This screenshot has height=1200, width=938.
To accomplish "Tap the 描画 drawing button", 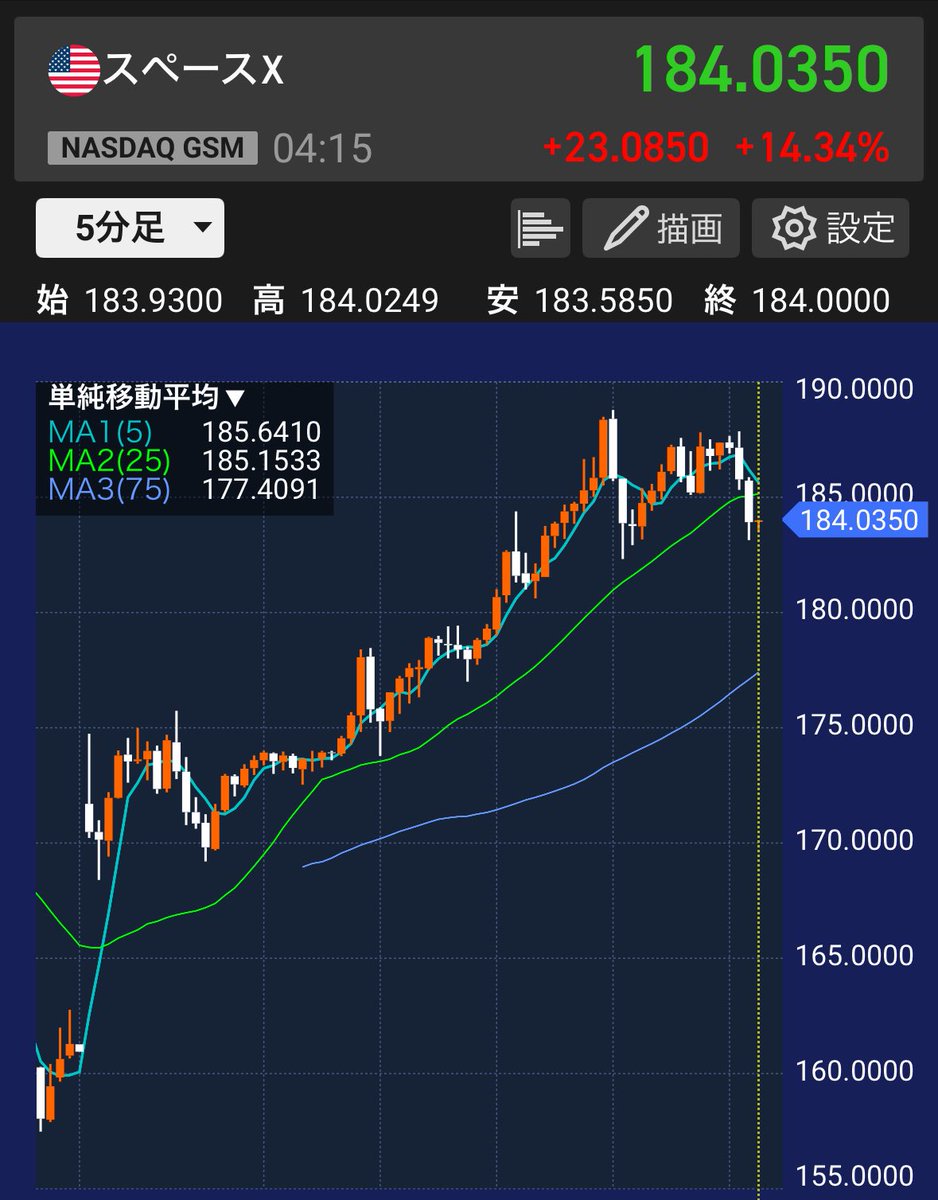I will (x=661, y=228).
